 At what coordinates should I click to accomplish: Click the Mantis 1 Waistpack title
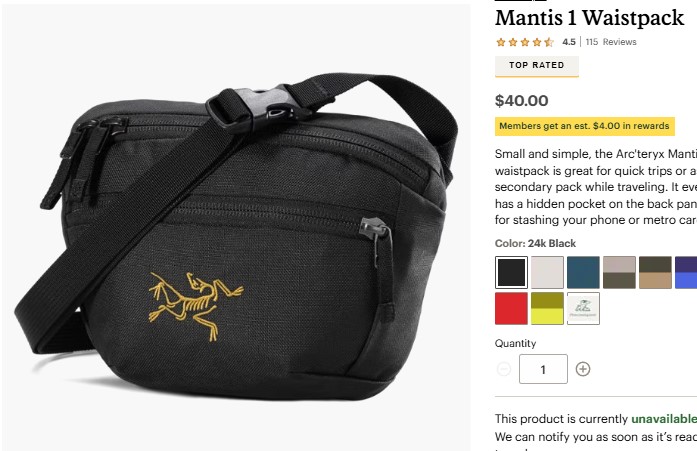tap(589, 18)
